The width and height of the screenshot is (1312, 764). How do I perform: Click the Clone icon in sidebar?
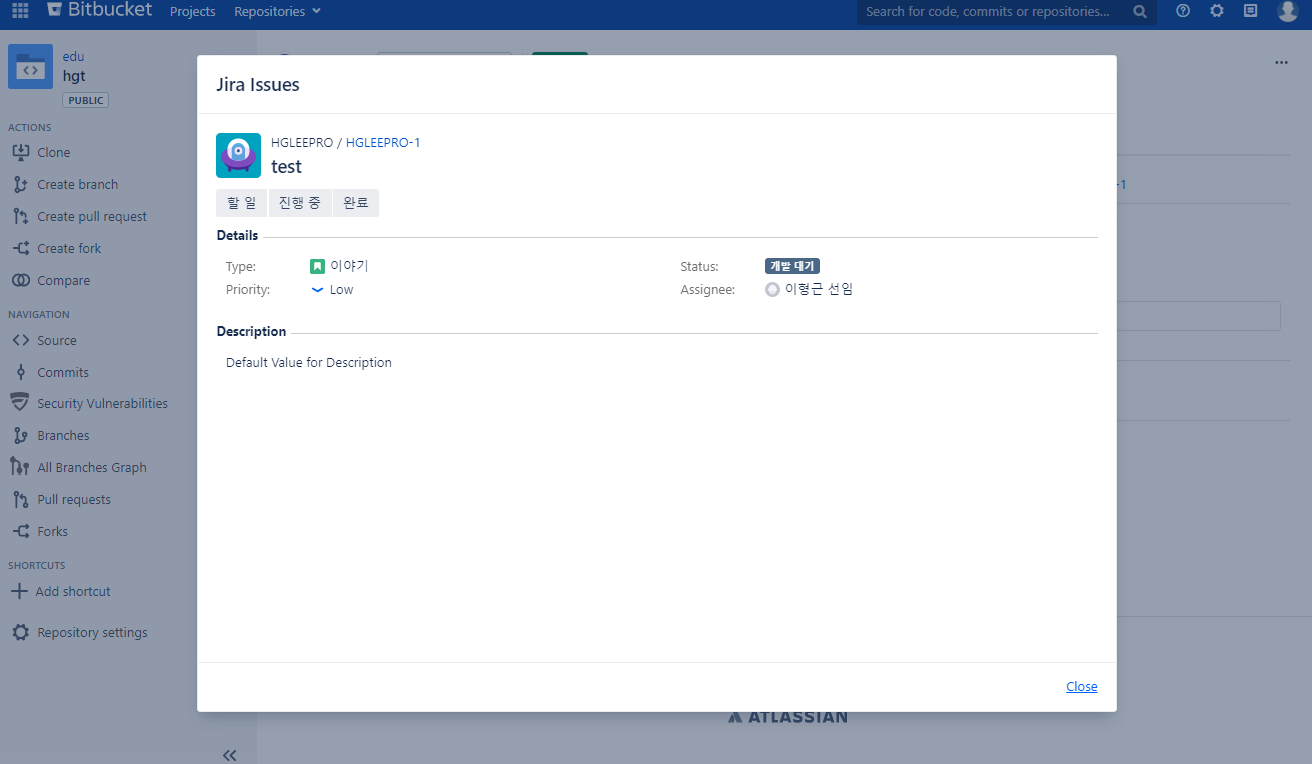(20, 152)
